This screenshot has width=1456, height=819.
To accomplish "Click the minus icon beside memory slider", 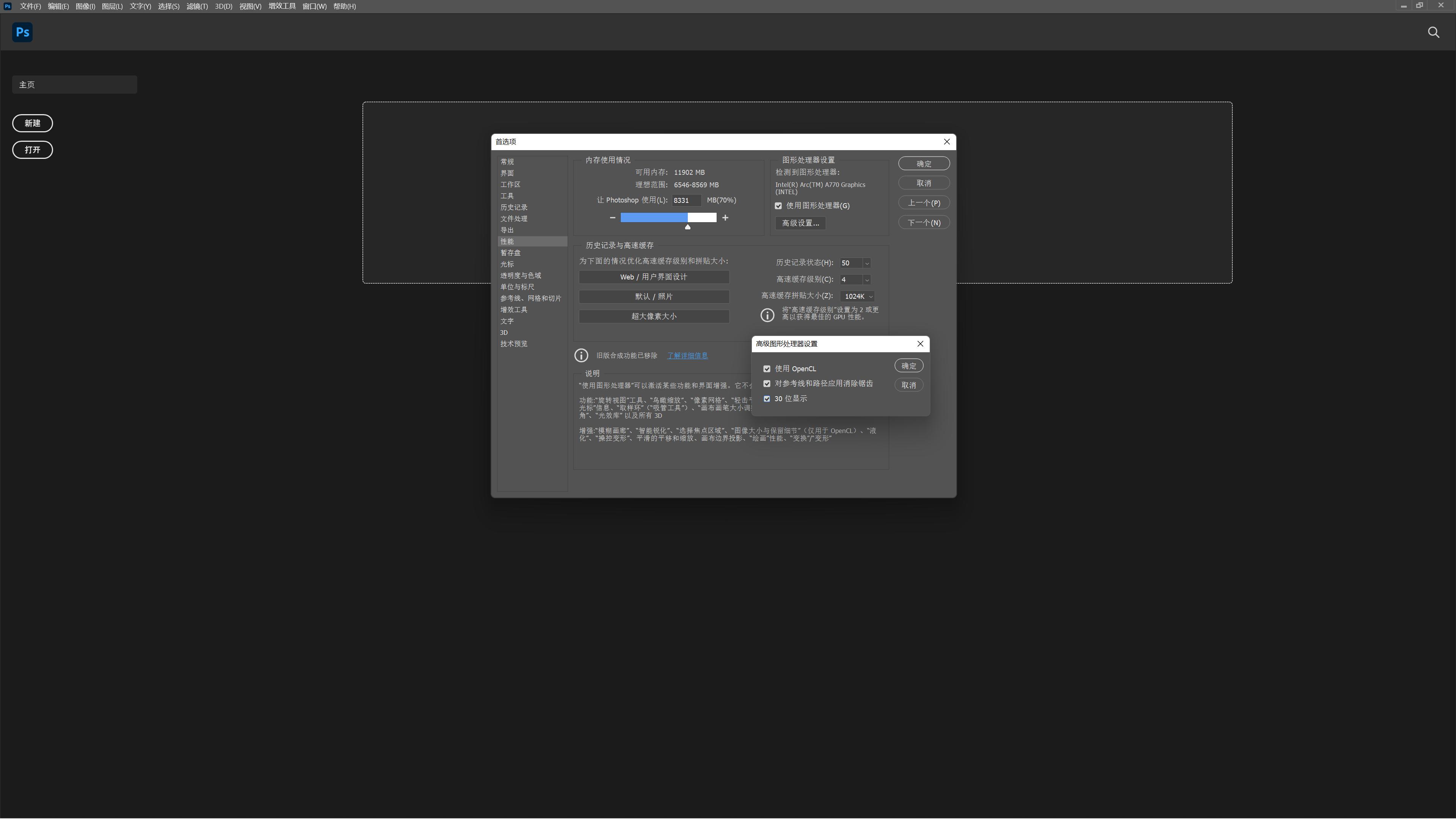I will point(612,218).
